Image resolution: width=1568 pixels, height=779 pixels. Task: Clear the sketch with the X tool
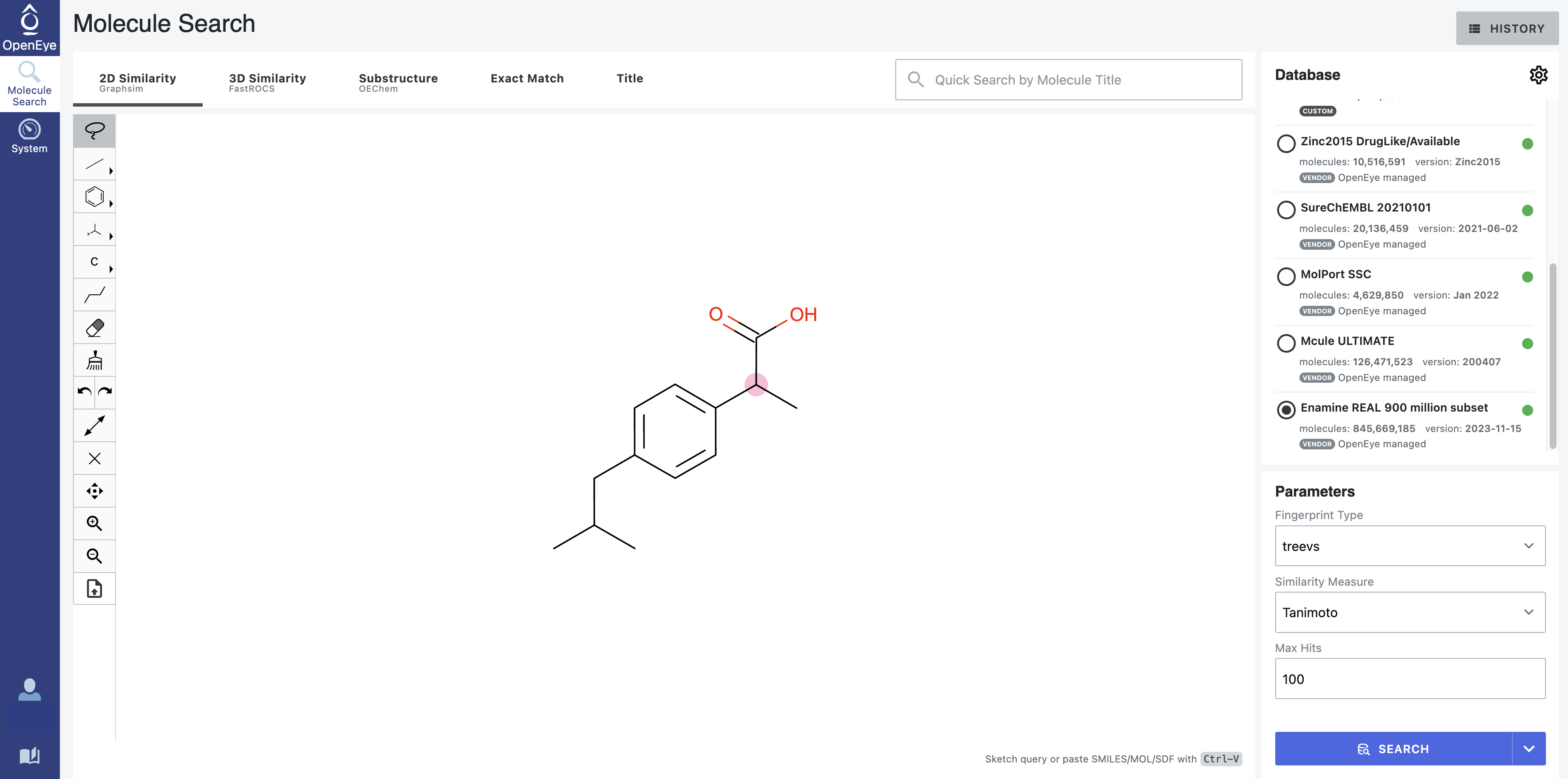pos(94,458)
